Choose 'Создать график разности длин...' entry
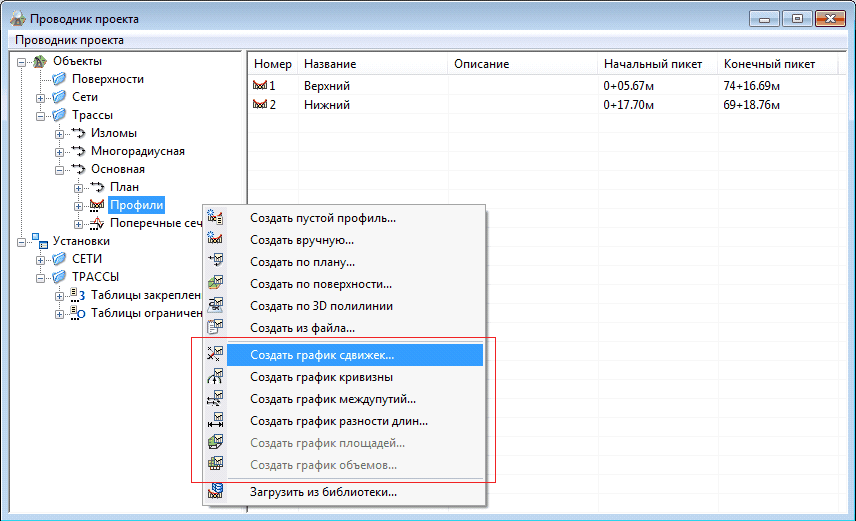 point(339,421)
